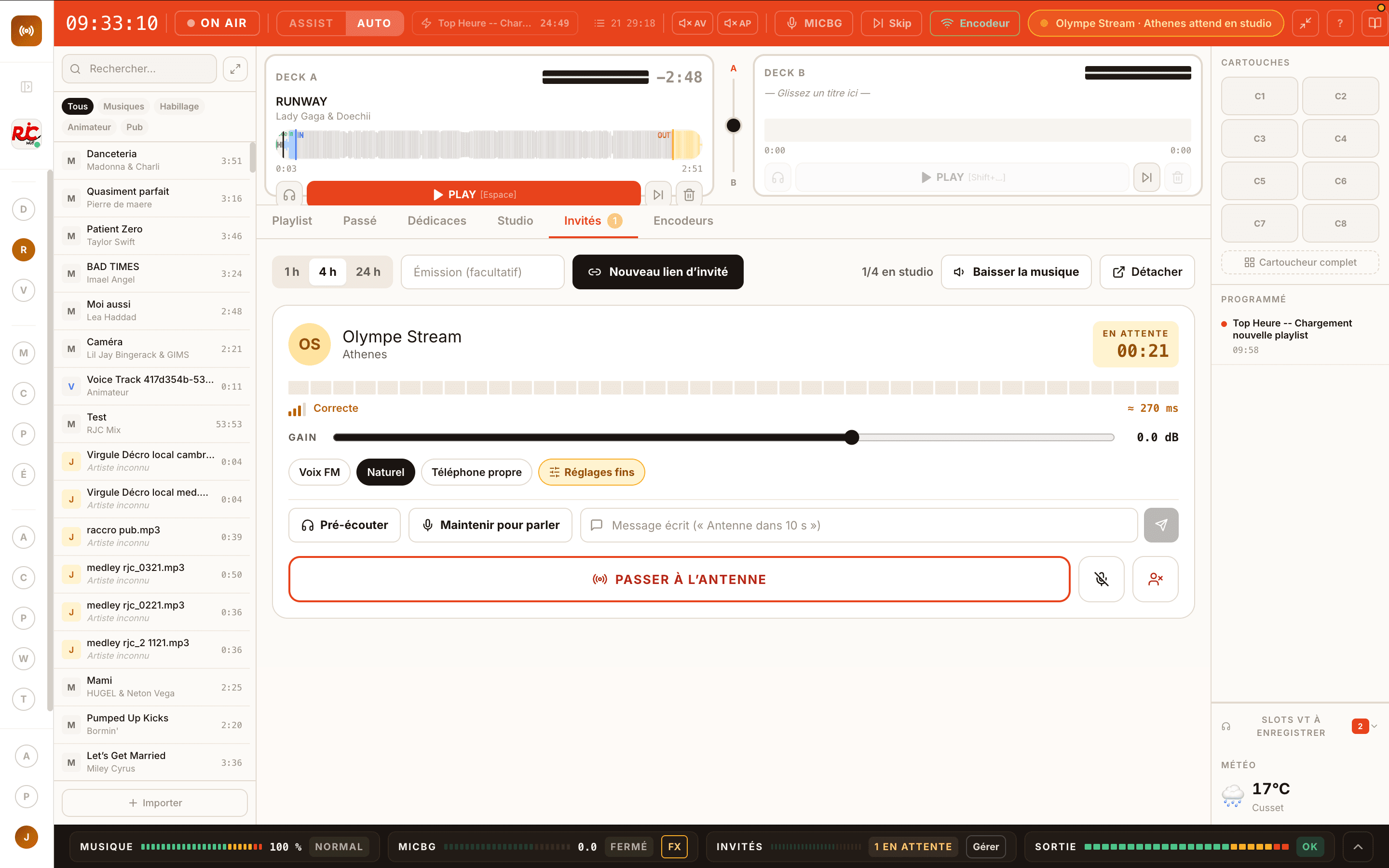Click the orange broadcast app logo

(x=27, y=31)
